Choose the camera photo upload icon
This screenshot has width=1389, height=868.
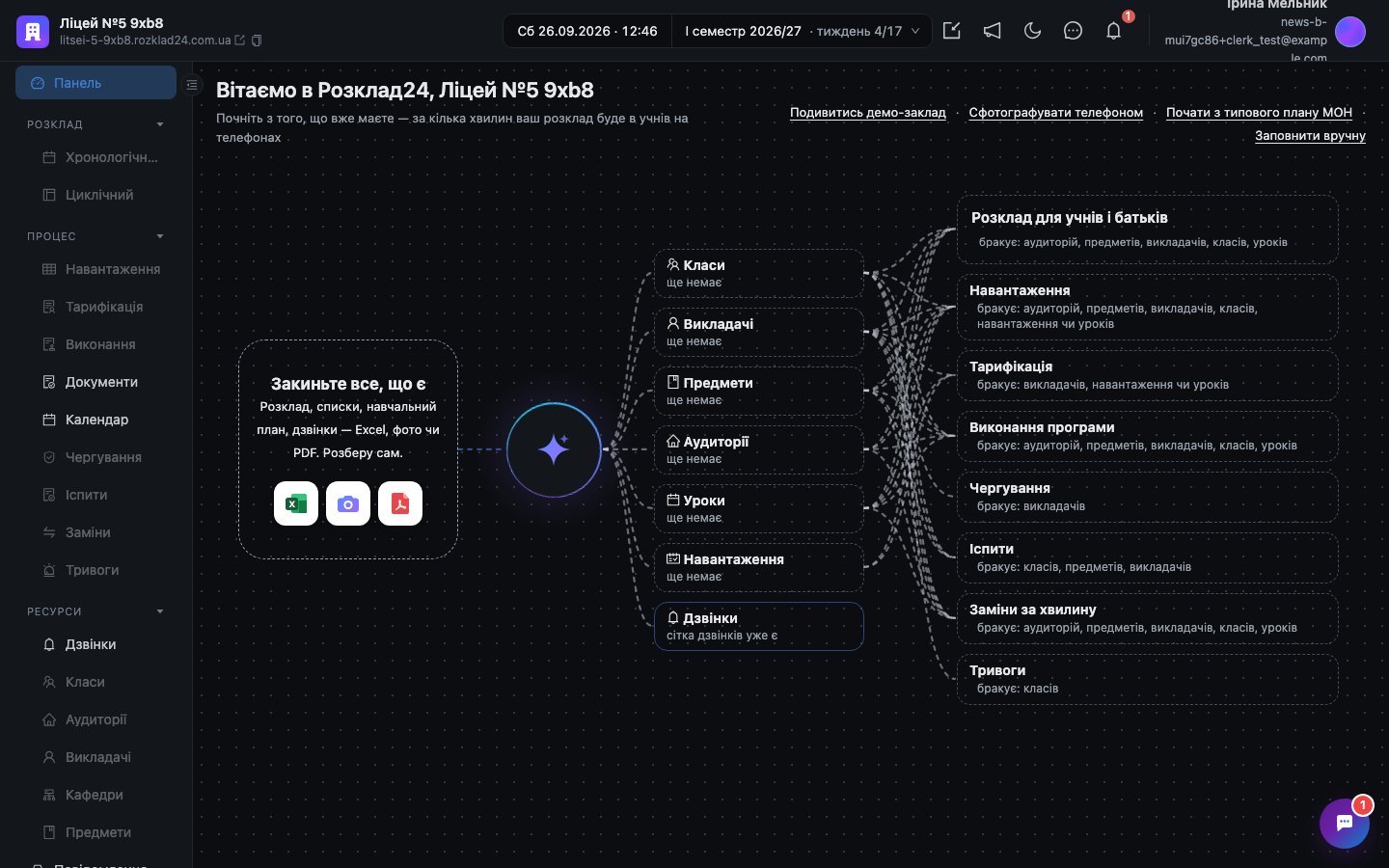348,503
